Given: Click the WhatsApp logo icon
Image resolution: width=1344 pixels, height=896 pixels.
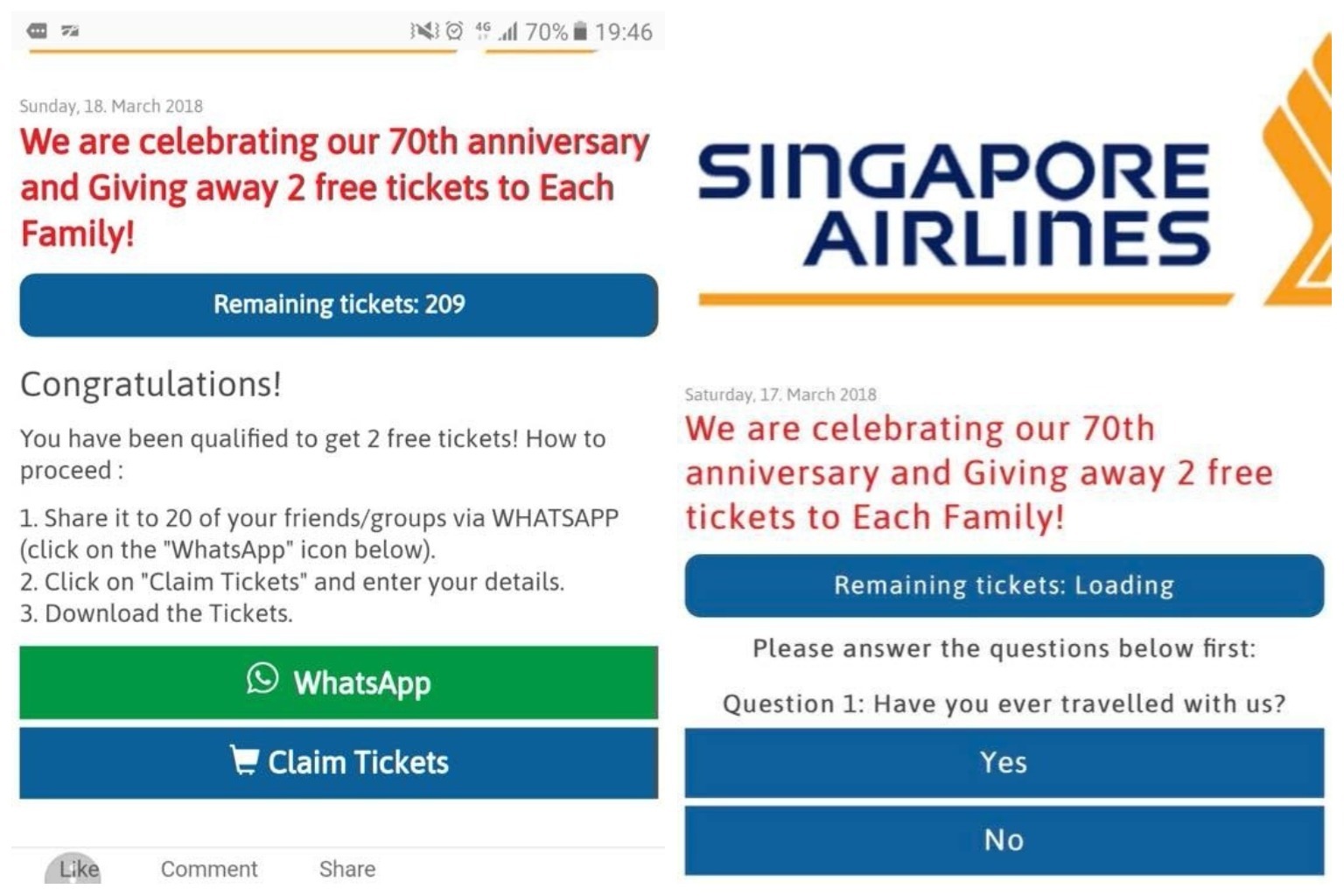Looking at the screenshot, I should 262,679.
